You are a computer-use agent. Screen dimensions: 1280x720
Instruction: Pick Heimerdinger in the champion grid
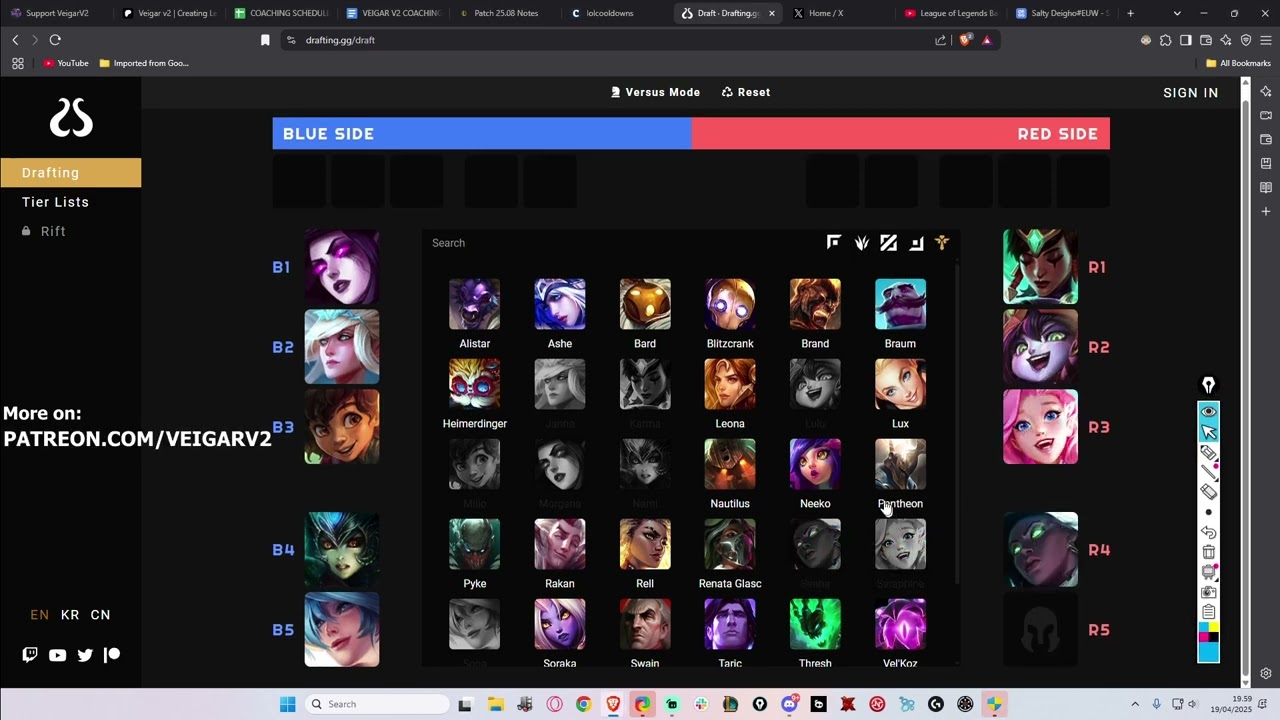pyautogui.click(x=475, y=384)
